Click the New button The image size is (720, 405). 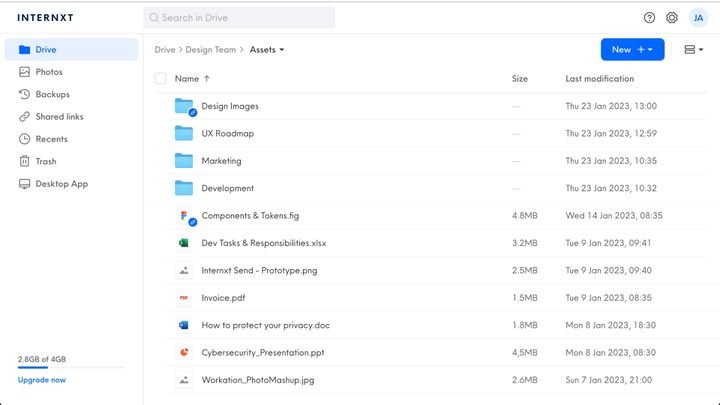(631, 49)
